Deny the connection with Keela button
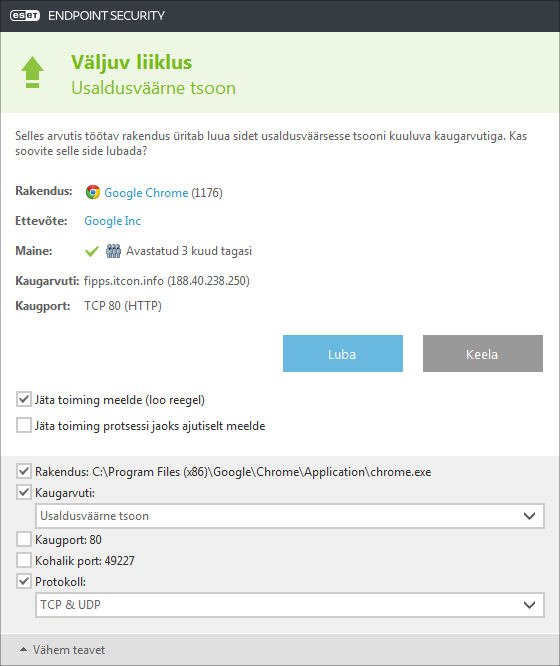 click(483, 353)
